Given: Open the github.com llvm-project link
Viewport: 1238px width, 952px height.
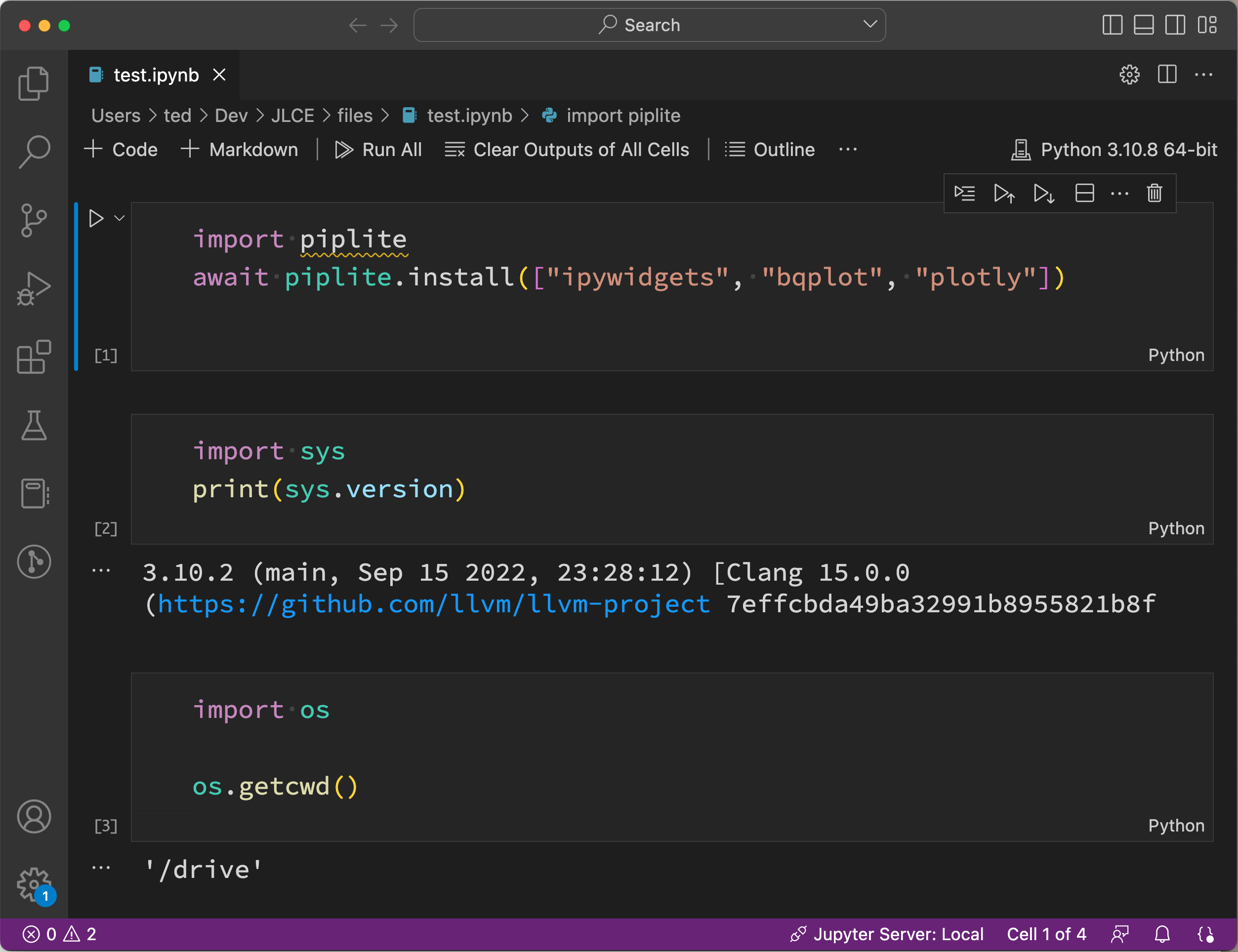Looking at the screenshot, I should [x=434, y=604].
